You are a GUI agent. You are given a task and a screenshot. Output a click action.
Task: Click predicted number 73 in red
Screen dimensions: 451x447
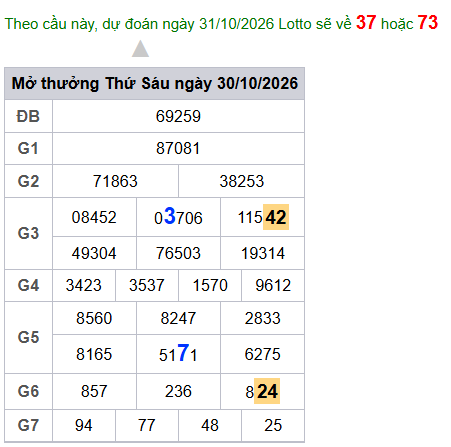pyautogui.click(x=428, y=23)
